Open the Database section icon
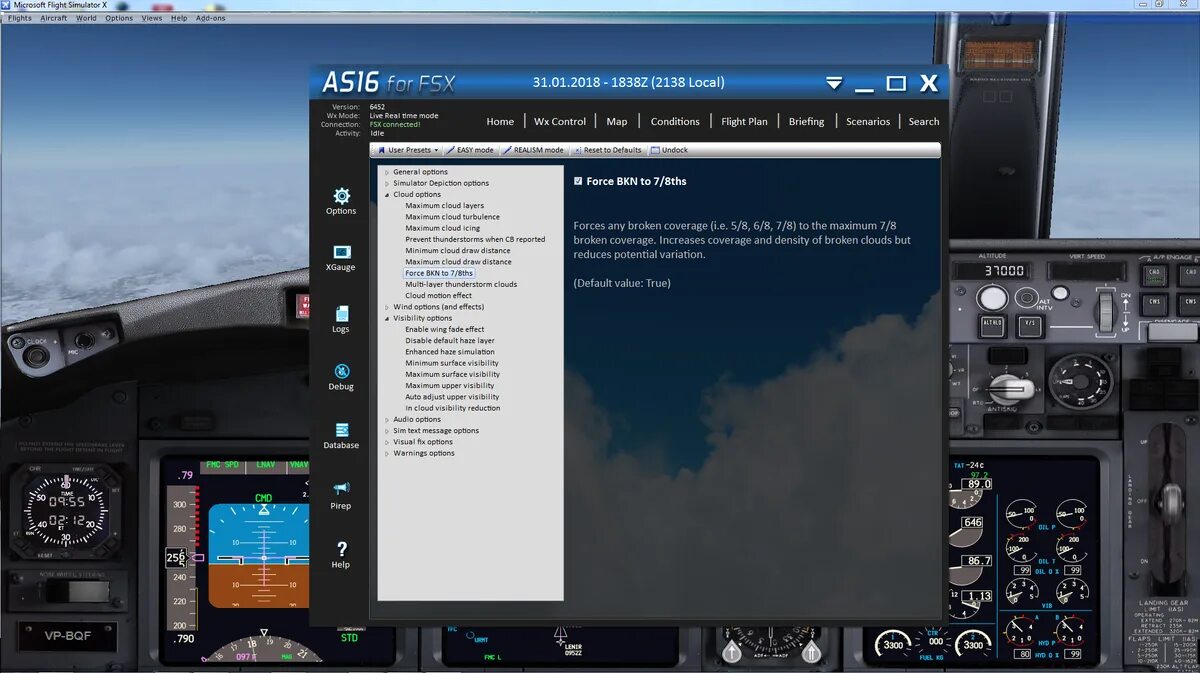Screen dimensions: 1200x673 pos(341,435)
